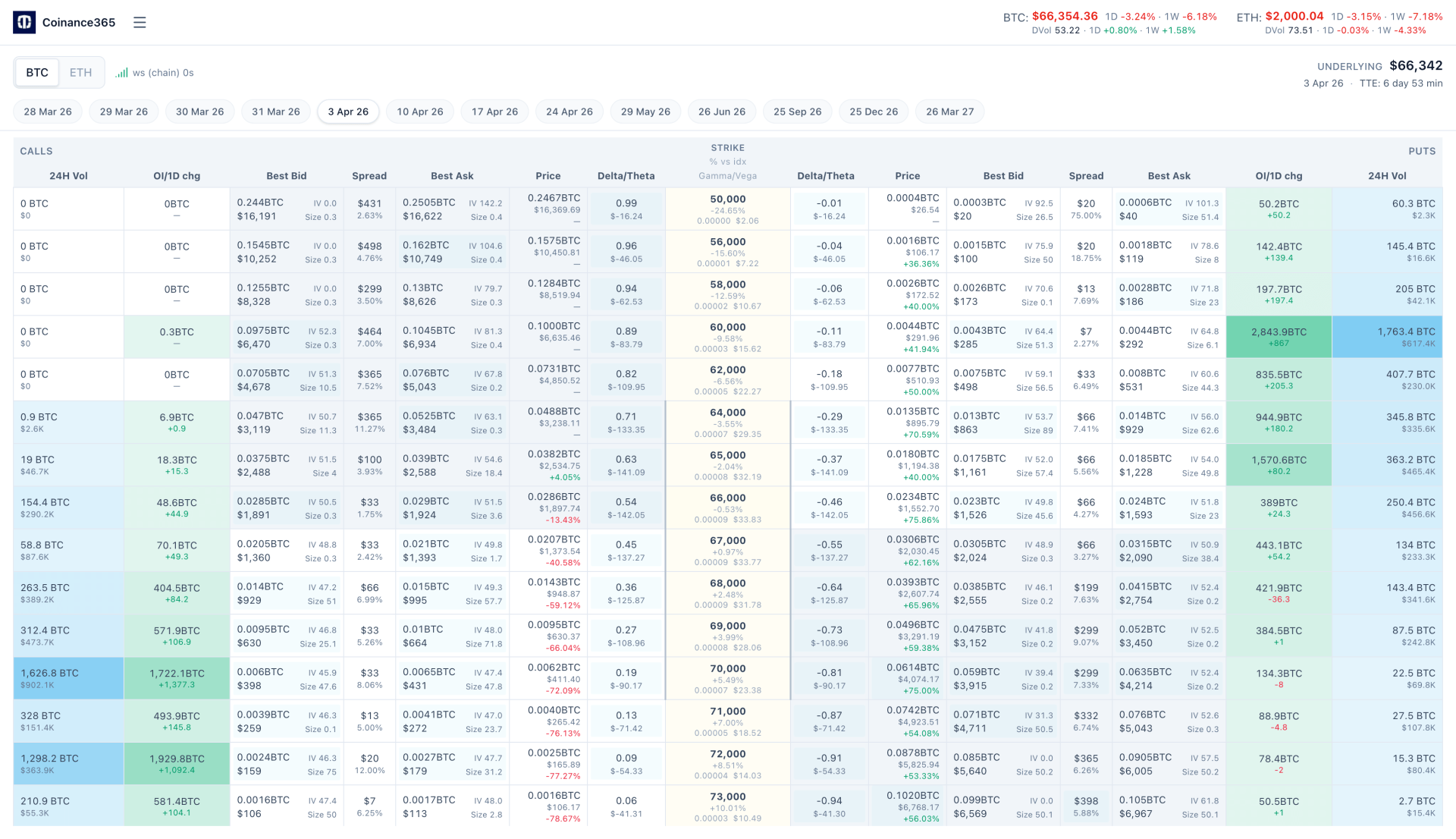Click the Coinance365 logo icon

click(24, 23)
